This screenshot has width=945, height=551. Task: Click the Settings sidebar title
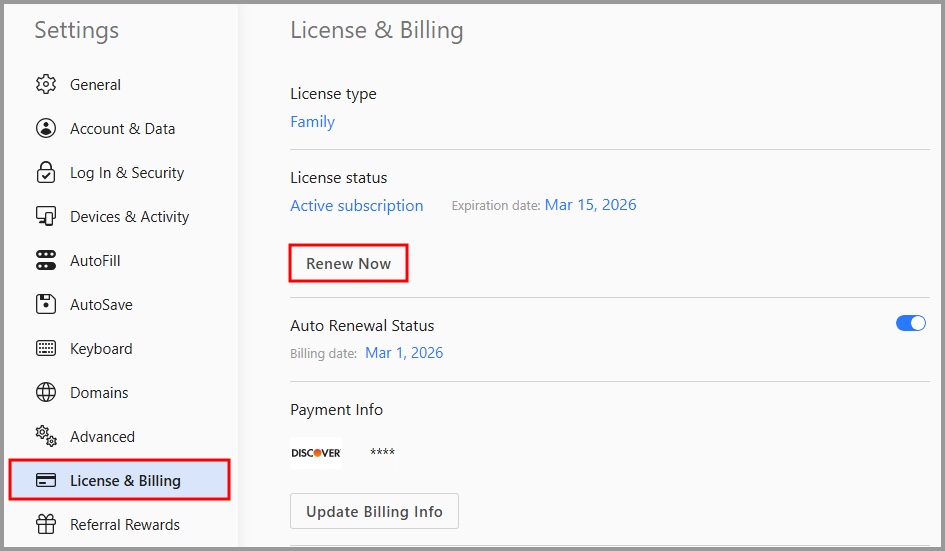tap(77, 30)
